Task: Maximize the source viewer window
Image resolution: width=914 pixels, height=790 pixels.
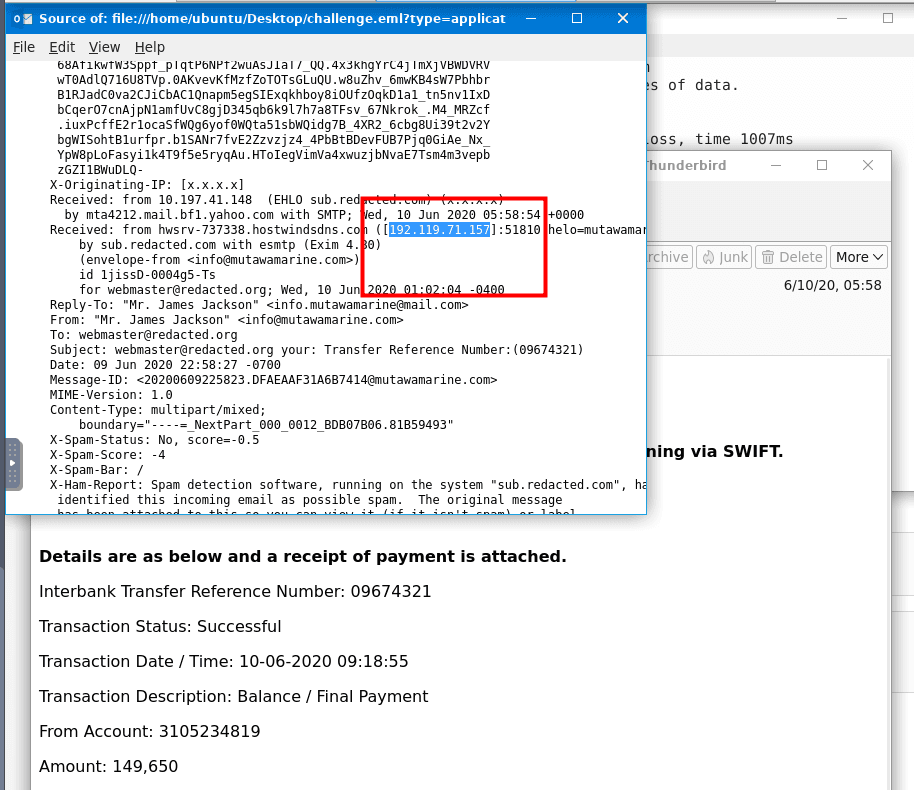Action: [x=577, y=18]
